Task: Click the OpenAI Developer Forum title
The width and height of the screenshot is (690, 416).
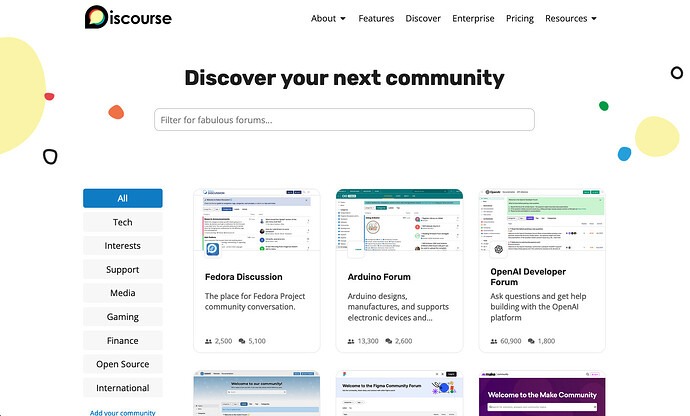Action: tap(528, 277)
